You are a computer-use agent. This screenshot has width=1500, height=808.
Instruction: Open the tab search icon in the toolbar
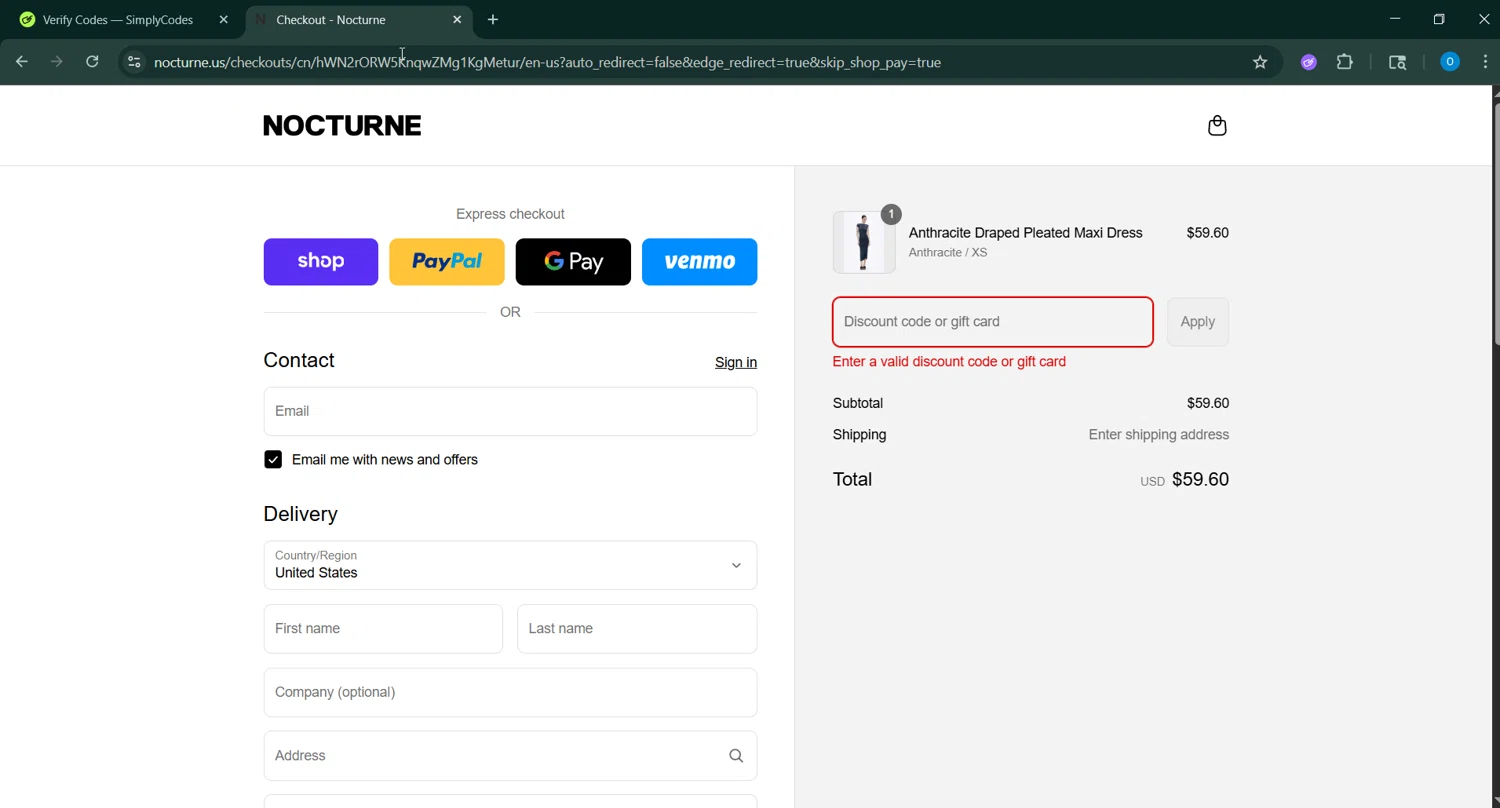(x=1398, y=62)
